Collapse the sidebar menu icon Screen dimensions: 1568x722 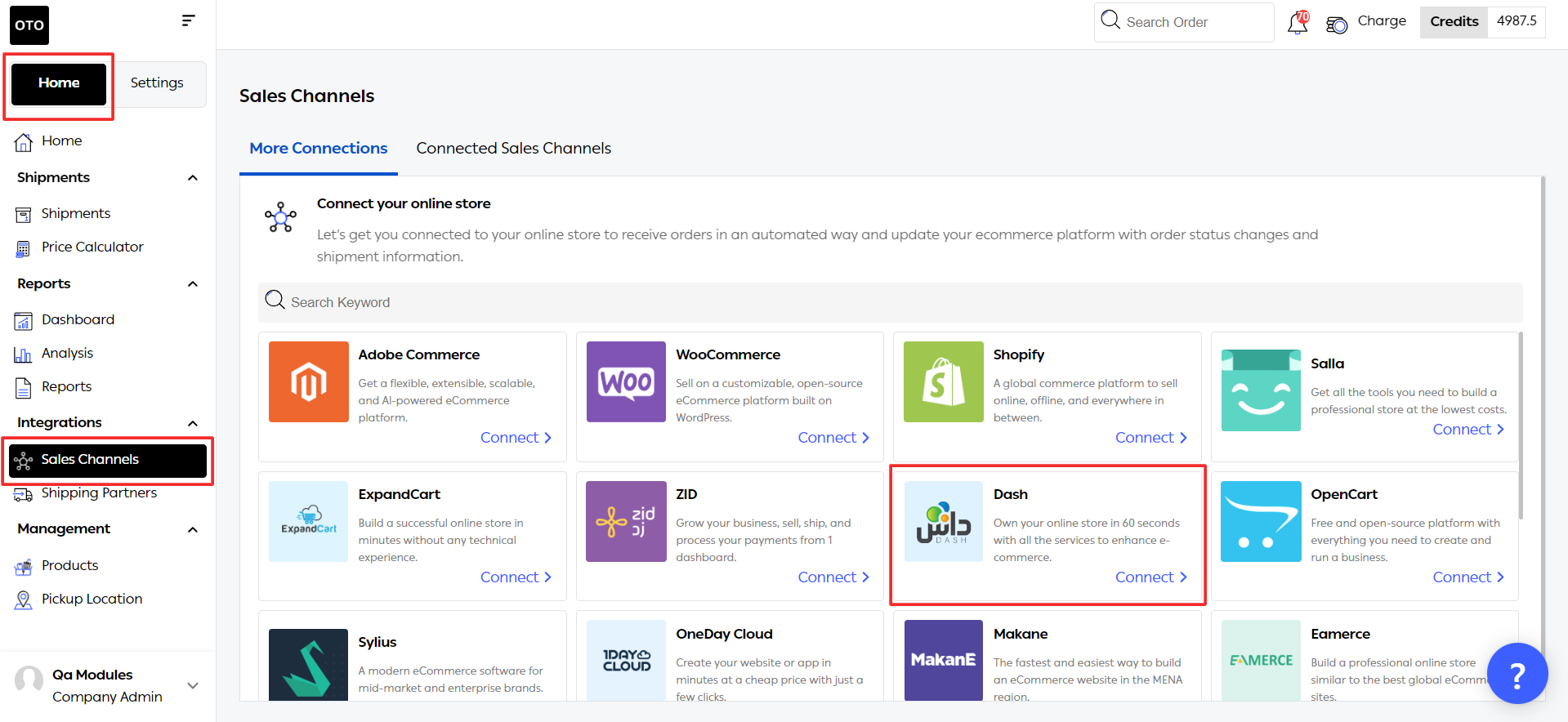tap(189, 20)
